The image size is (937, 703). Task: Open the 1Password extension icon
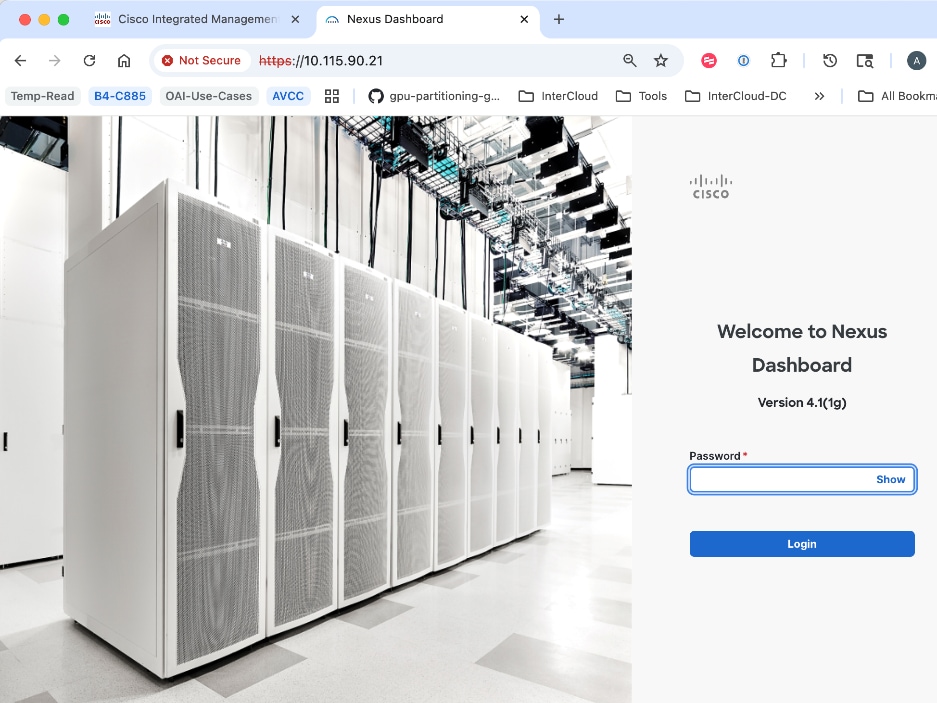tap(743, 60)
